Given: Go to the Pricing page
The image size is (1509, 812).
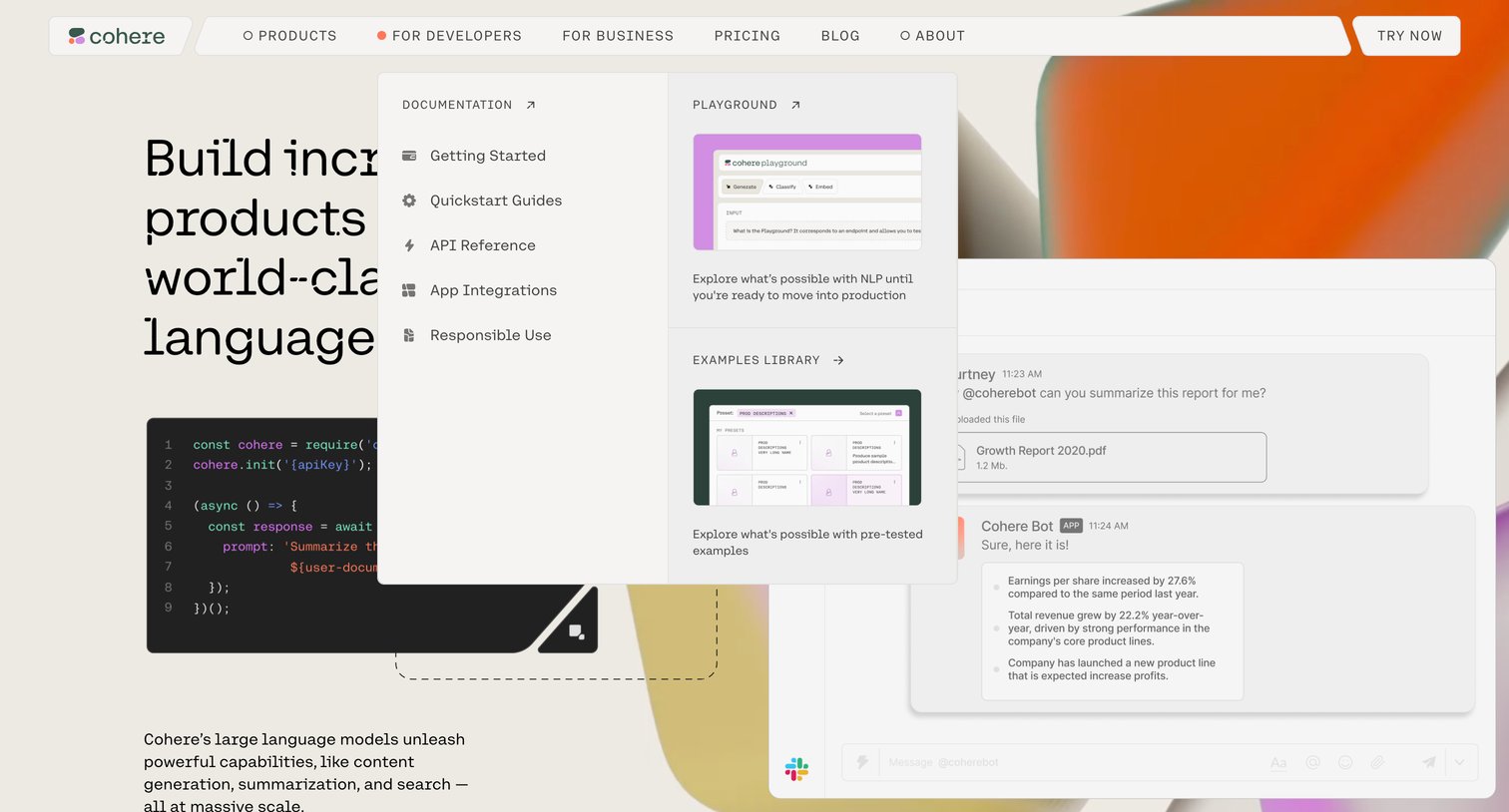Looking at the screenshot, I should pos(748,36).
